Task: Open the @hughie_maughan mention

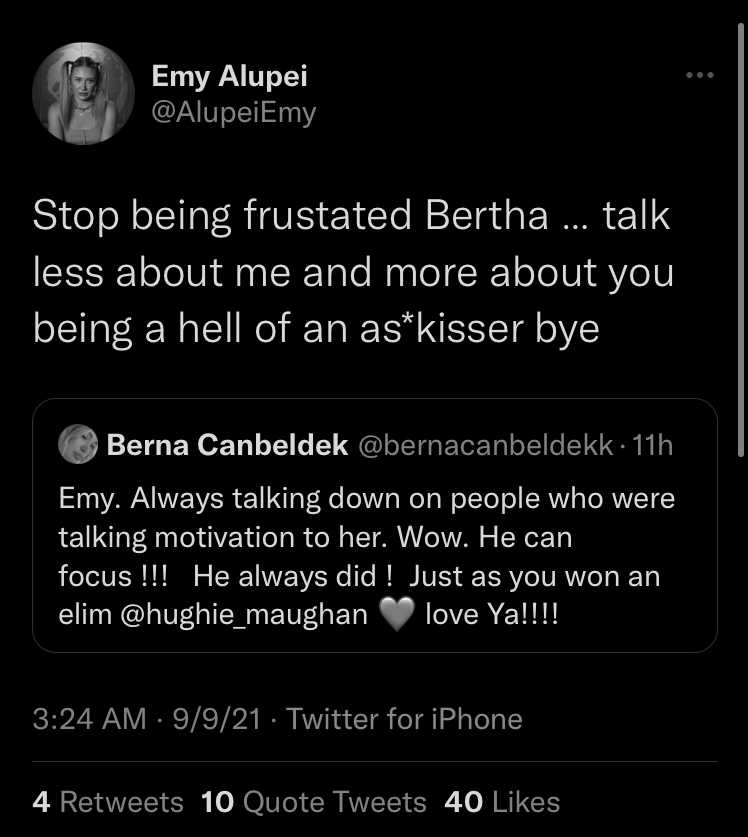Action: coord(244,615)
